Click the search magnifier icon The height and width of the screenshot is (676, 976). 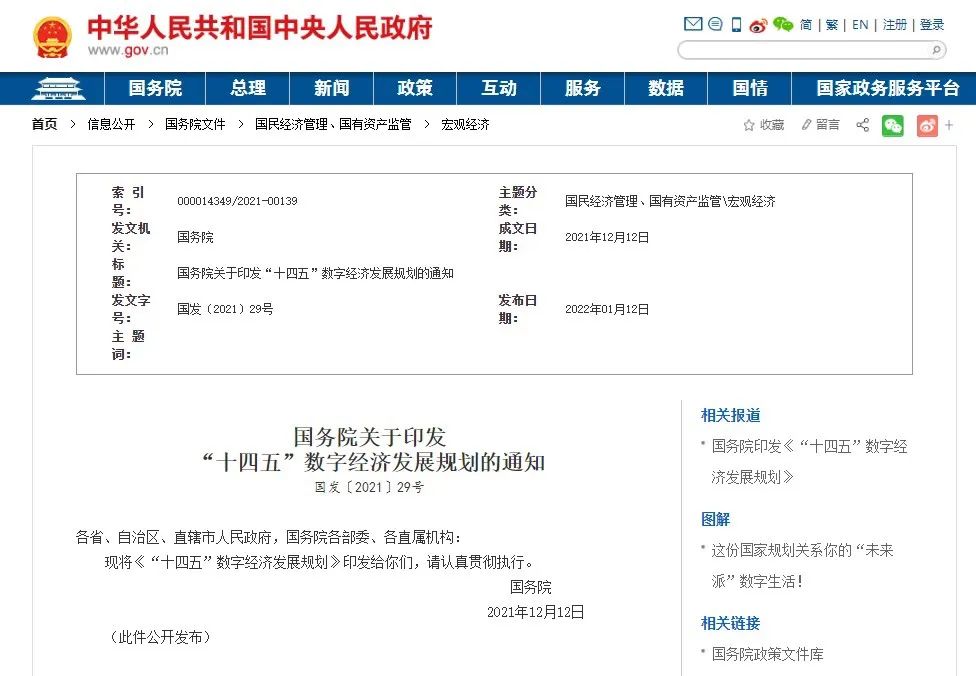[x=936, y=50]
